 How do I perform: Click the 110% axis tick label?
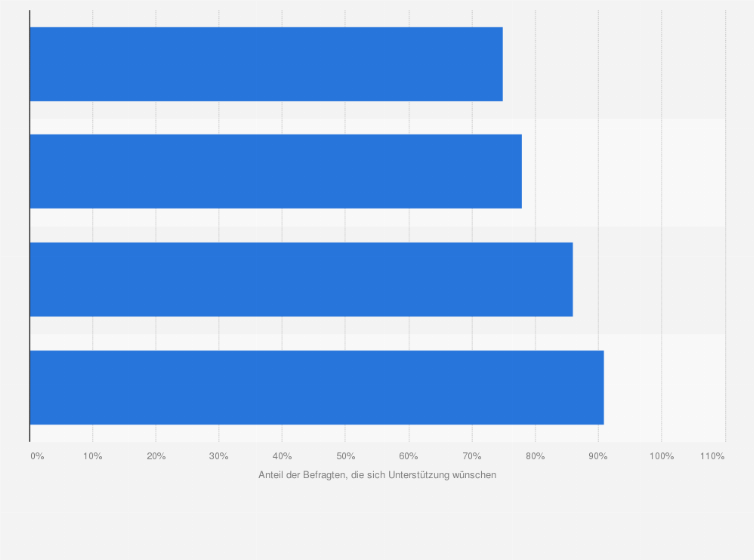712,456
